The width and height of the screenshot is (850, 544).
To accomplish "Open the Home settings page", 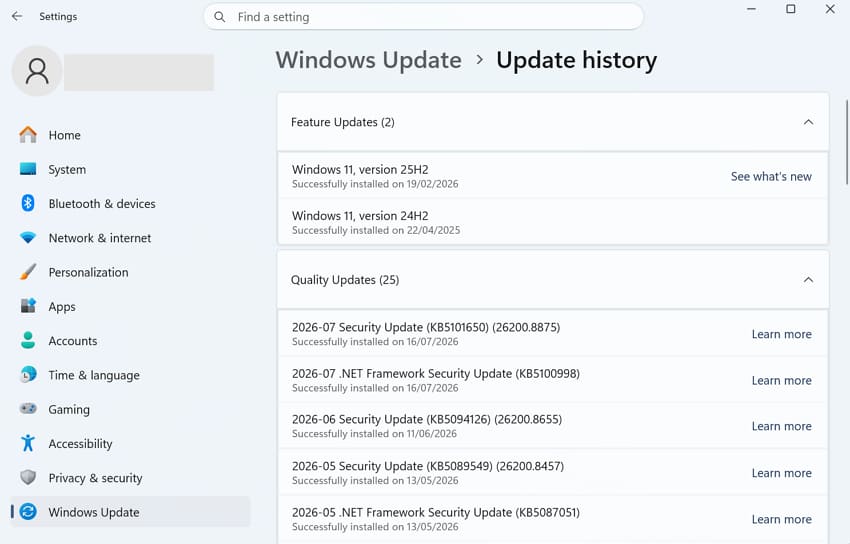I will point(130,135).
